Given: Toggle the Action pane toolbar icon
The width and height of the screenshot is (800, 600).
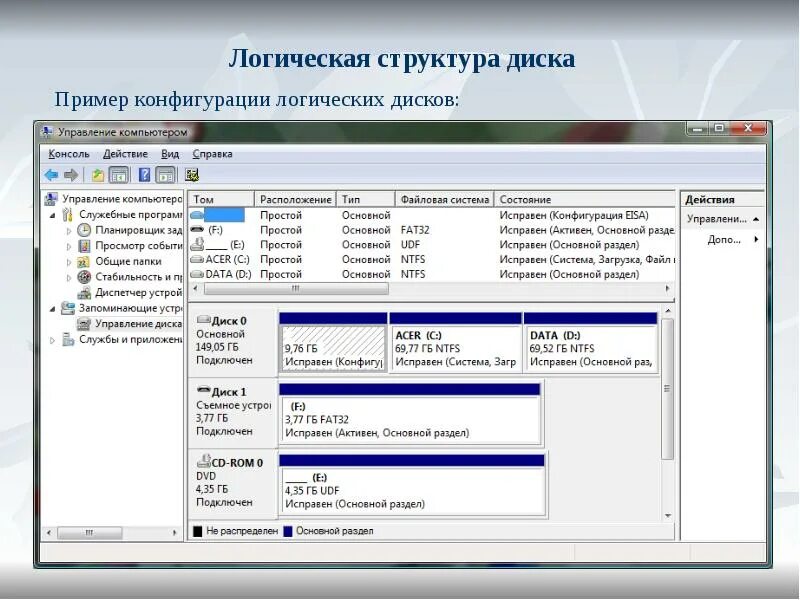Looking at the screenshot, I should 165,175.
